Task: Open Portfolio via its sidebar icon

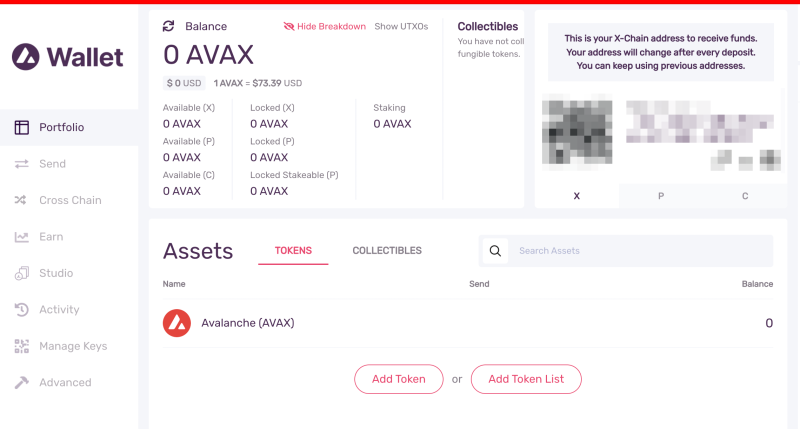Action: (21, 128)
